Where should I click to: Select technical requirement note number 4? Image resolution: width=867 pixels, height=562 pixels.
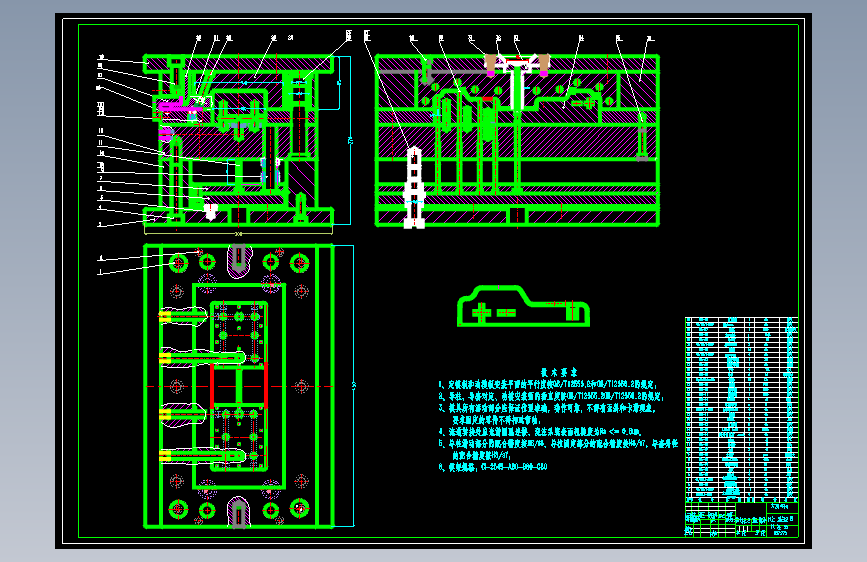coord(540,431)
